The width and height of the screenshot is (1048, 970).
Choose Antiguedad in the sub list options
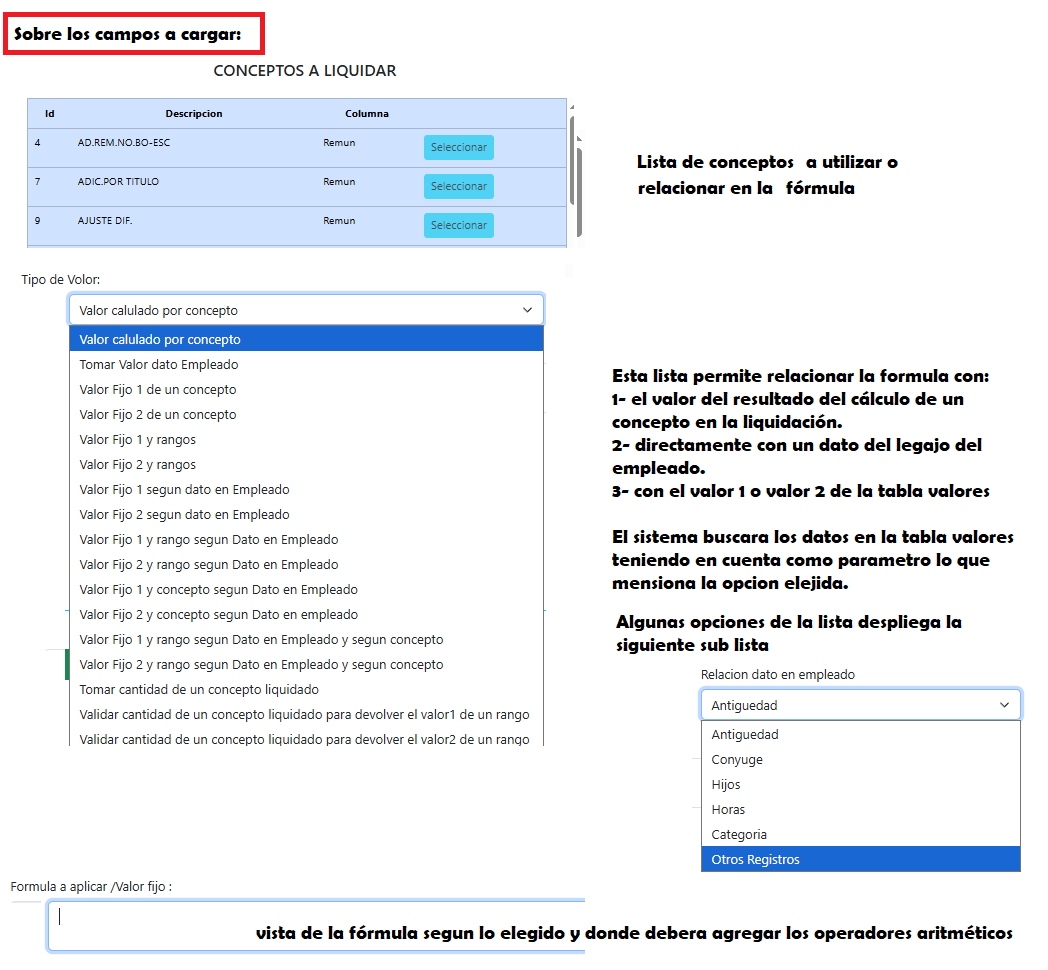coord(861,734)
